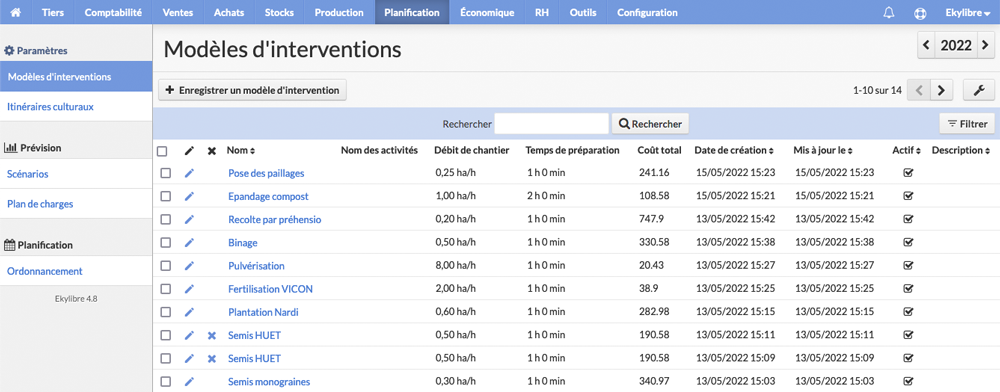Edit Binage with pencil icon
1000x392 pixels.
[189, 242]
